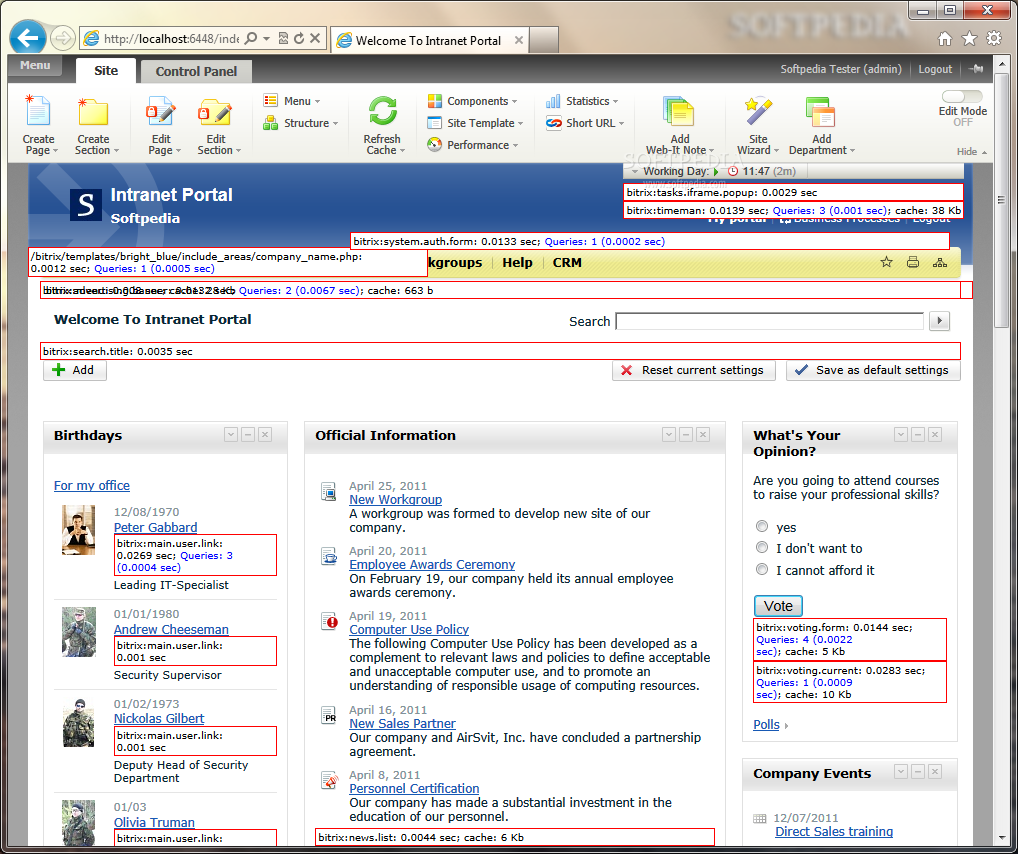Expand Working Day timer panel

635,171
